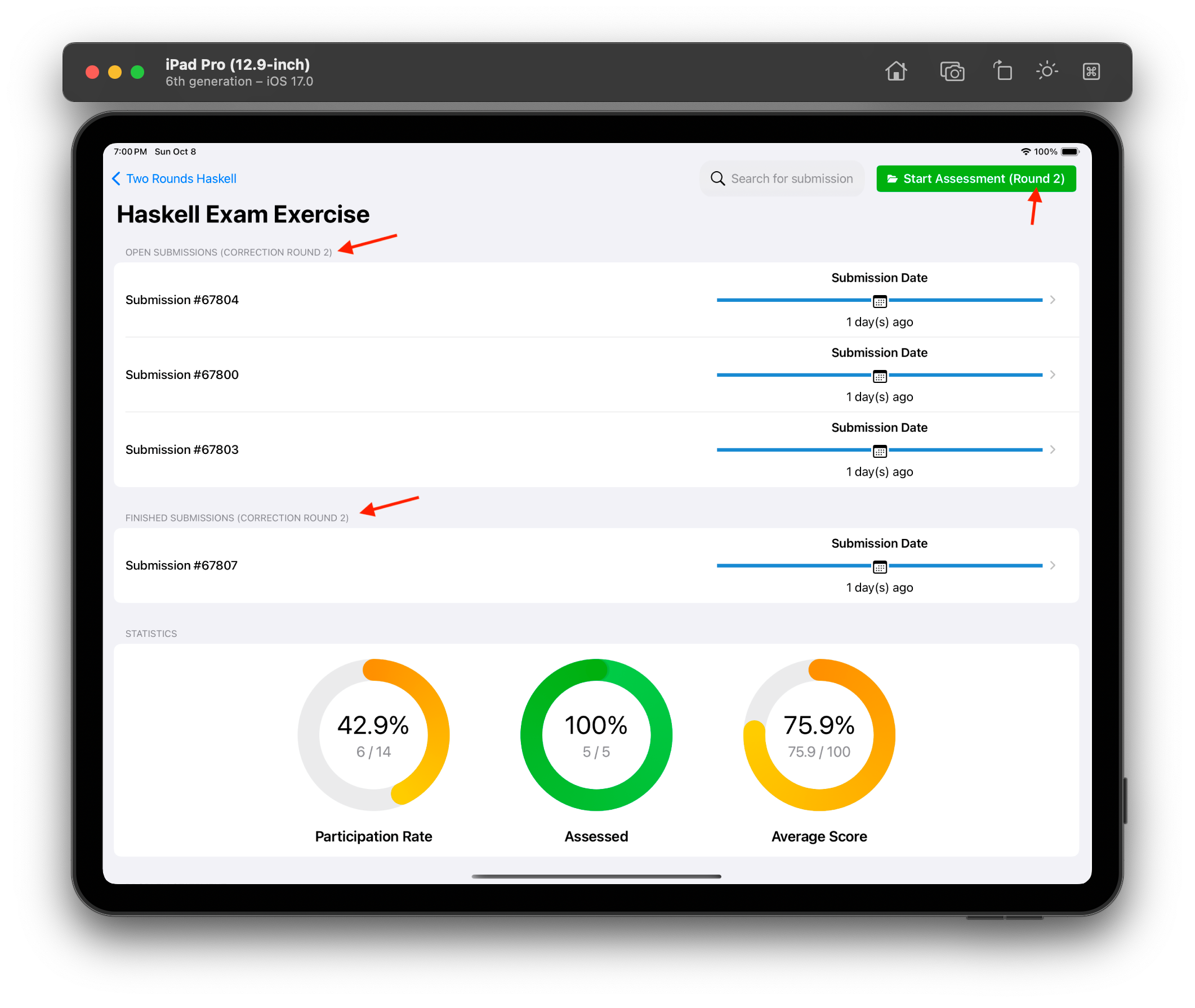
Task: Select the Submission #67803 row label
Action: [182, 449]
